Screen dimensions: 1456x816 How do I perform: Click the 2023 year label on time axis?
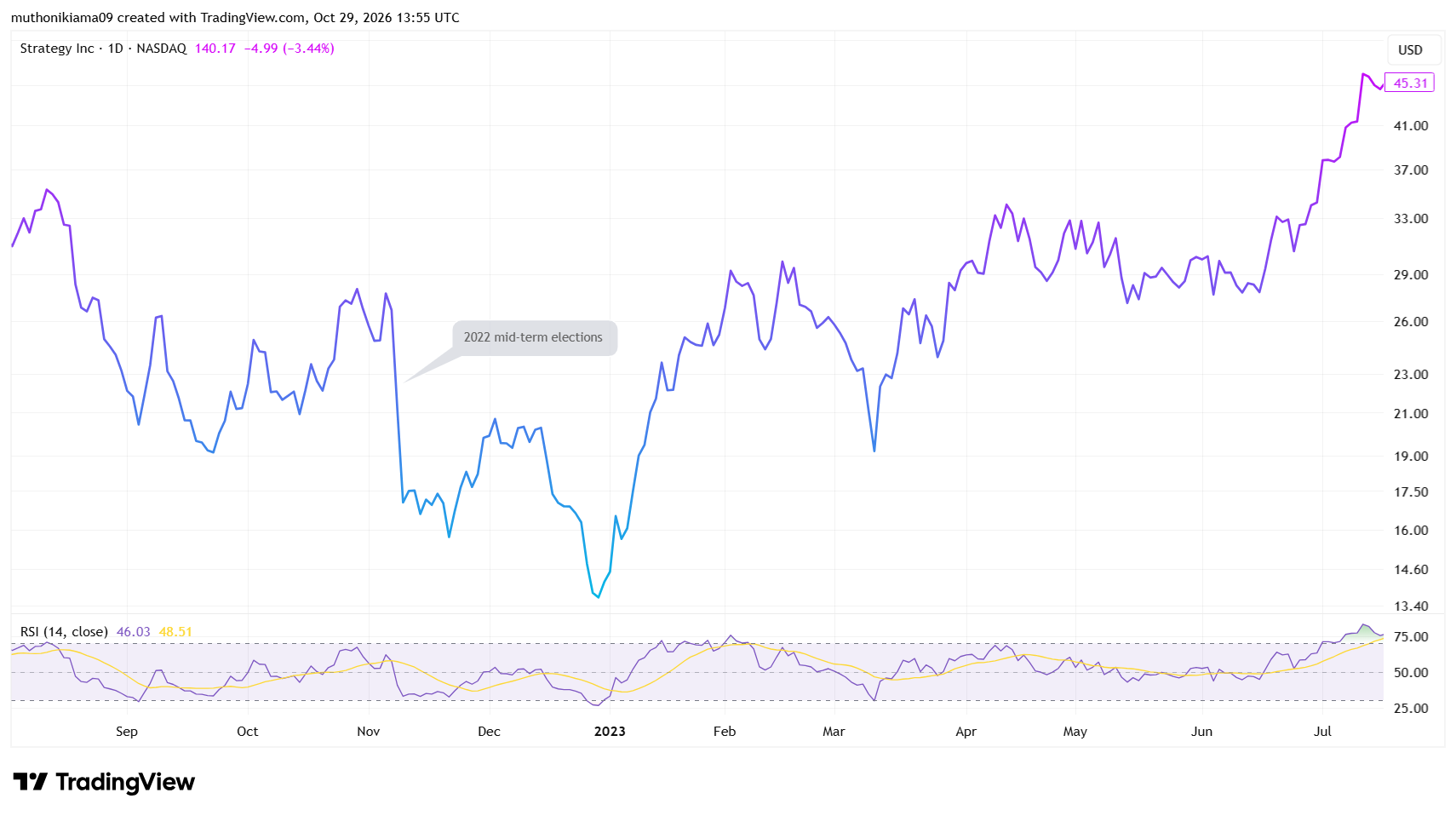coord(610,732)
